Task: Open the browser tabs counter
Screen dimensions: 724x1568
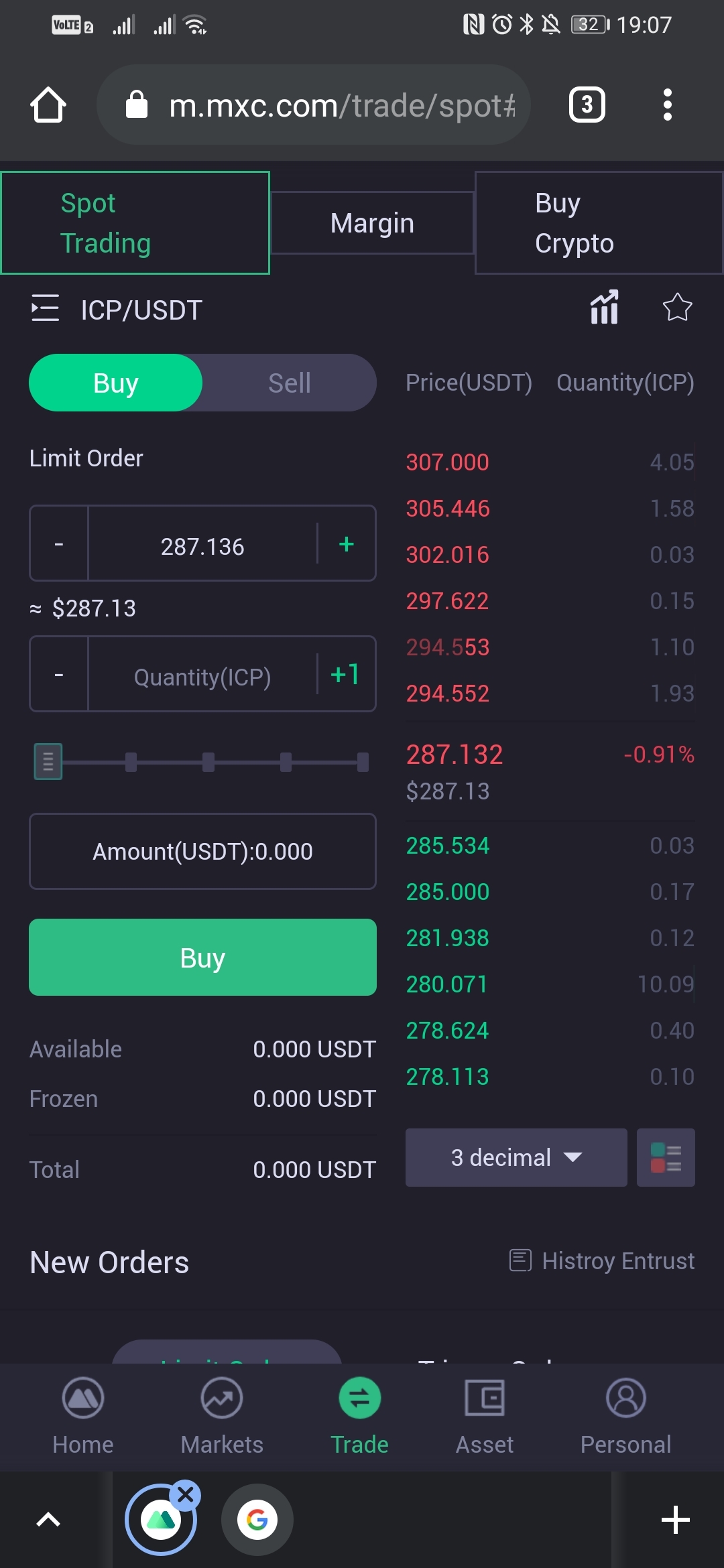Action: pyautogui.click(x=587, y=105)
